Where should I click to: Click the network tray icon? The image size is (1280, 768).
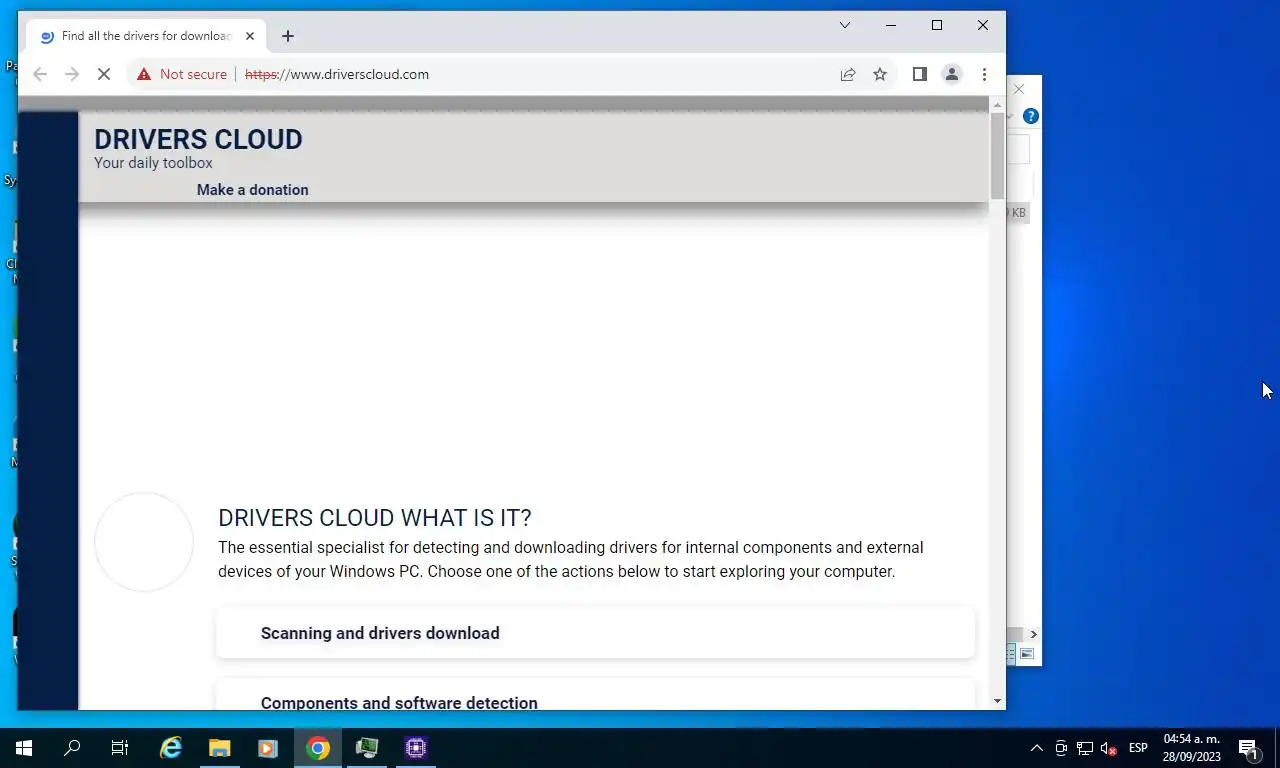point(1084,748)
